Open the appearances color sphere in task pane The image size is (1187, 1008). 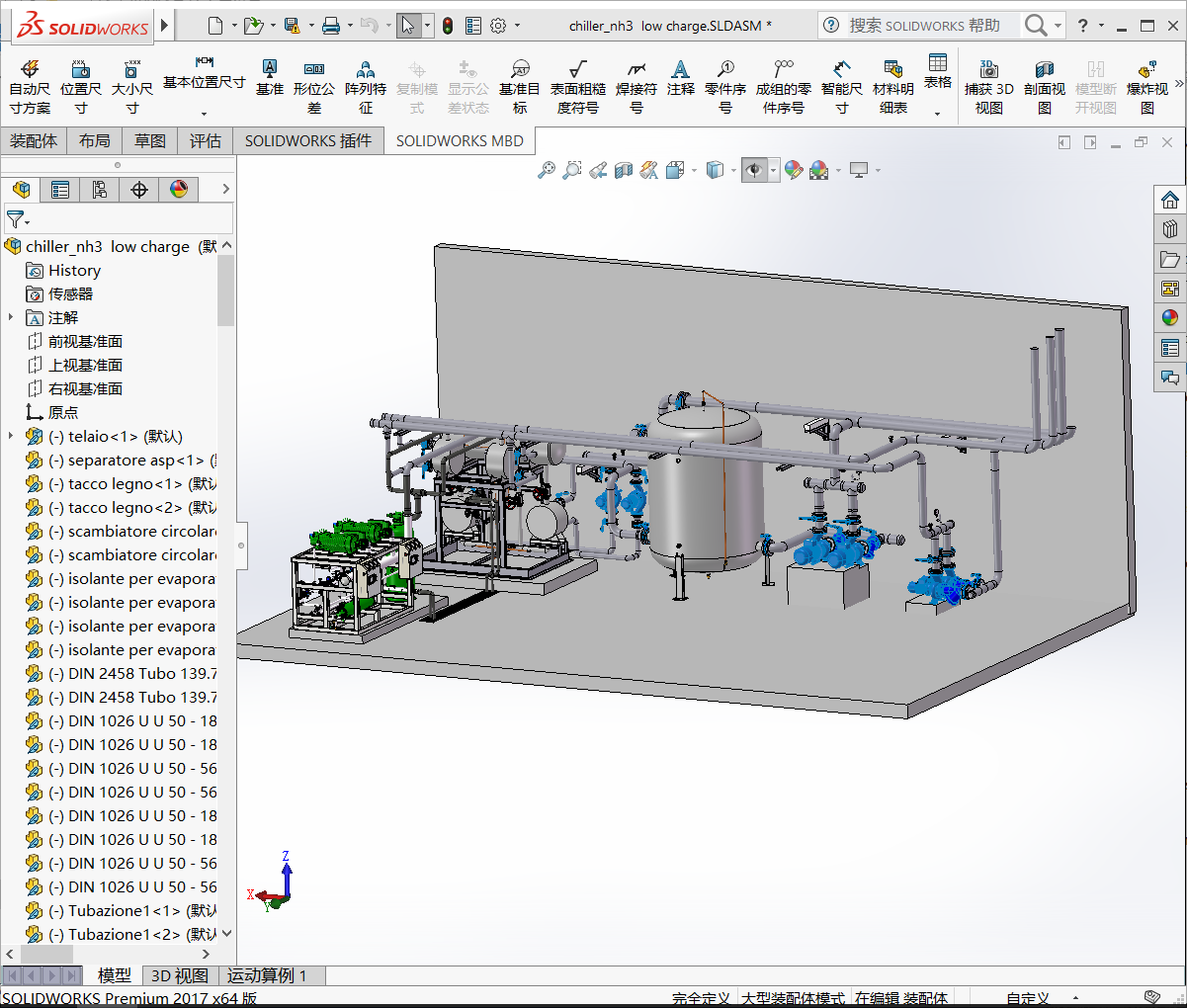(x=1170, y=317)
